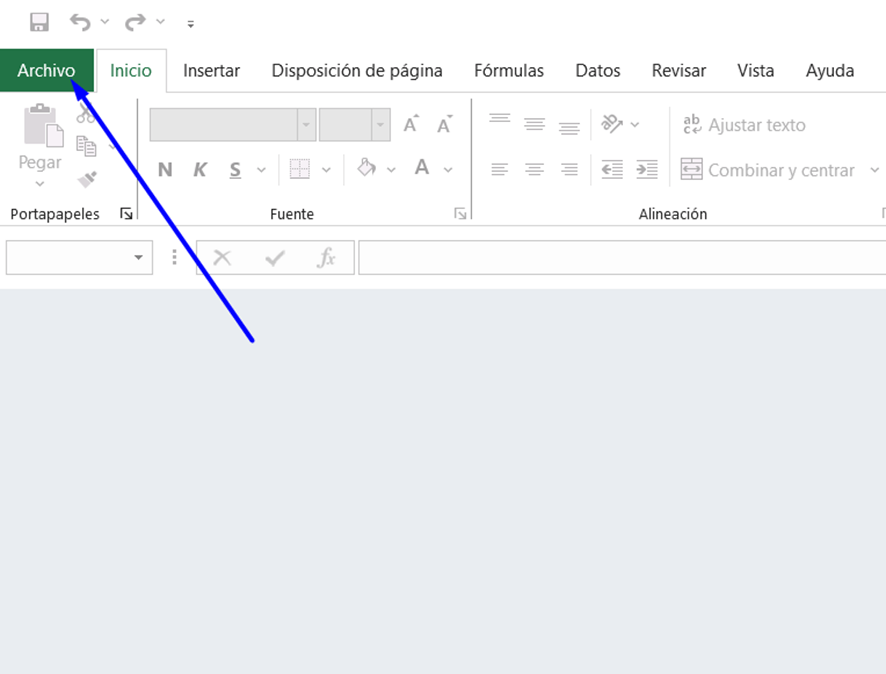This screenshot has width=886, height=674.
Task: Open the Fórmulas tab
Action: [x=509, y=71]
